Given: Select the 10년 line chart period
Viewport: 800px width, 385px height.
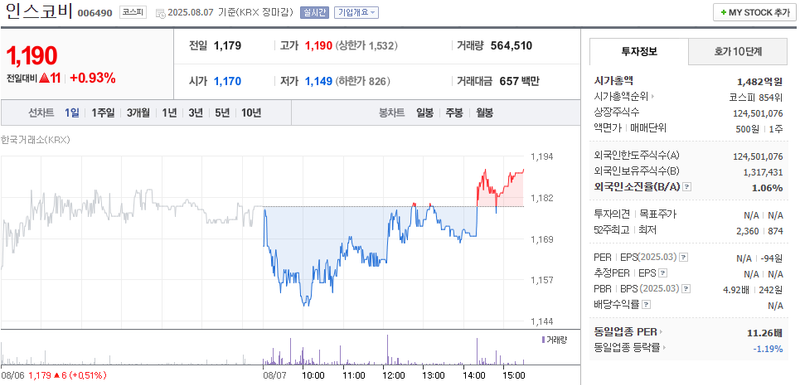Looking at the screenshot, I should [x=252, y=113].
